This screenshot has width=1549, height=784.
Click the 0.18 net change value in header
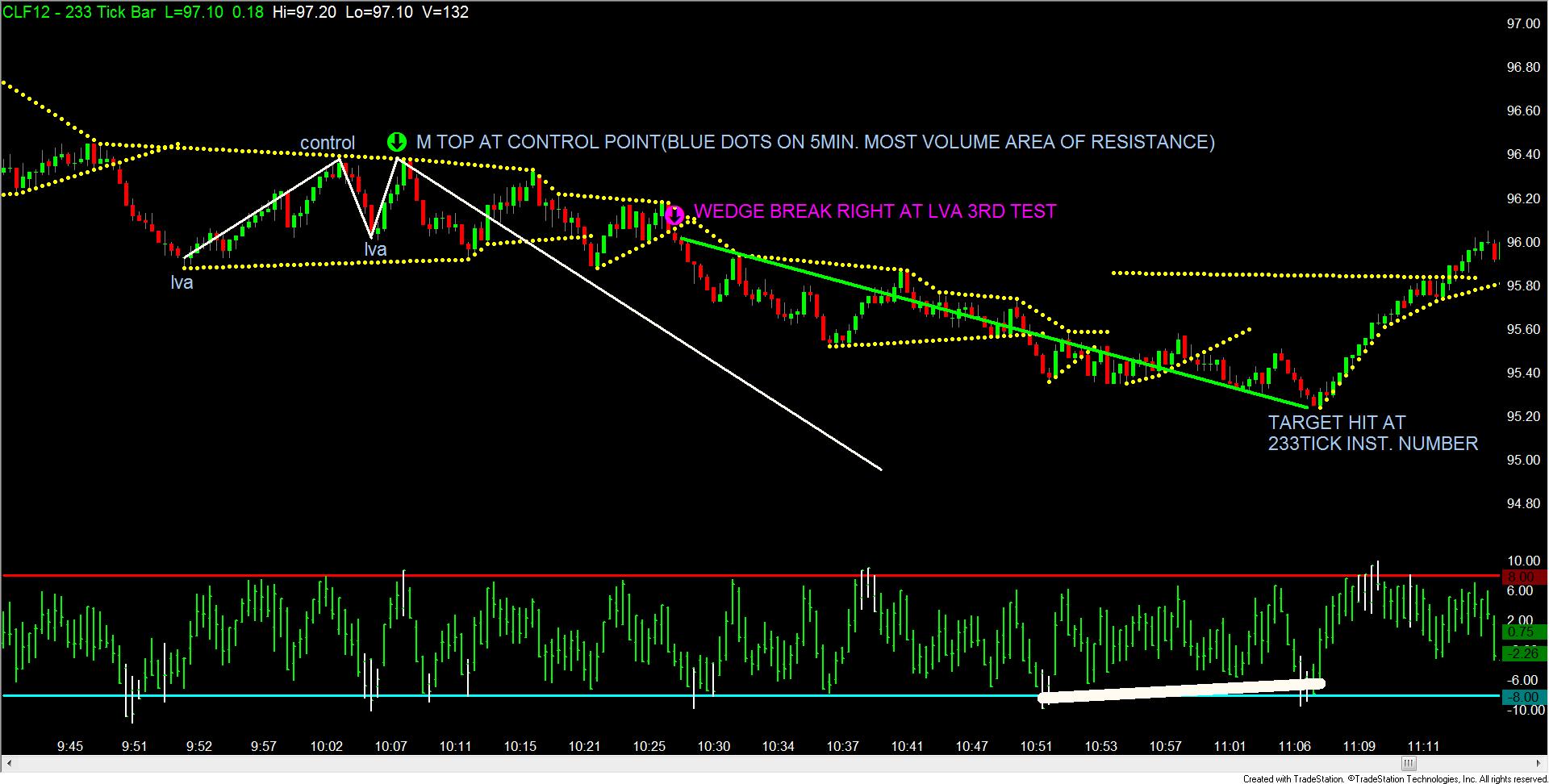(248, 12)
